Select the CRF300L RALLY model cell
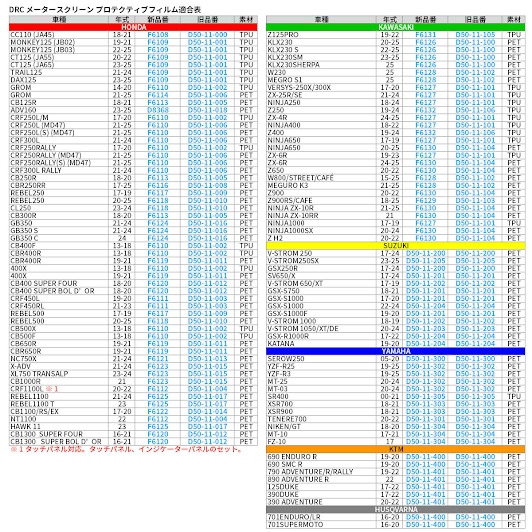 (59, 170)
